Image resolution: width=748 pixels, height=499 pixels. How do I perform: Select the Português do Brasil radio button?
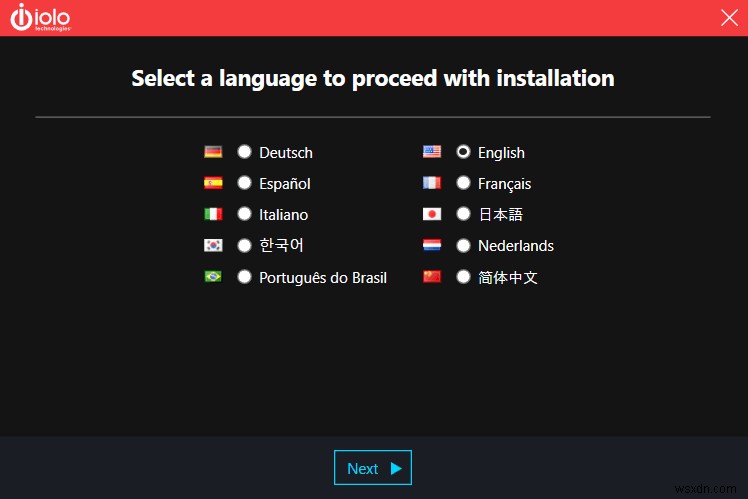(244, 277)
